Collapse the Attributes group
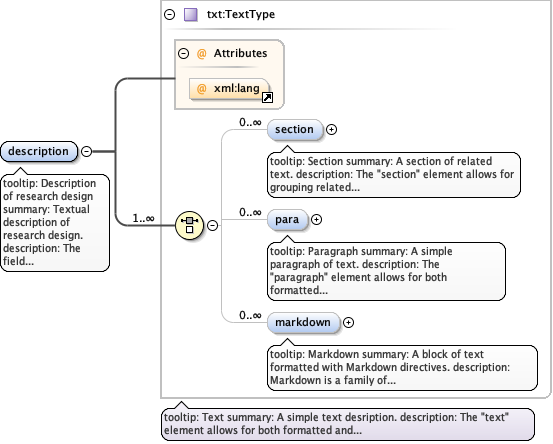Viewport: 553px width, 444px height. [x=183, y=54]
